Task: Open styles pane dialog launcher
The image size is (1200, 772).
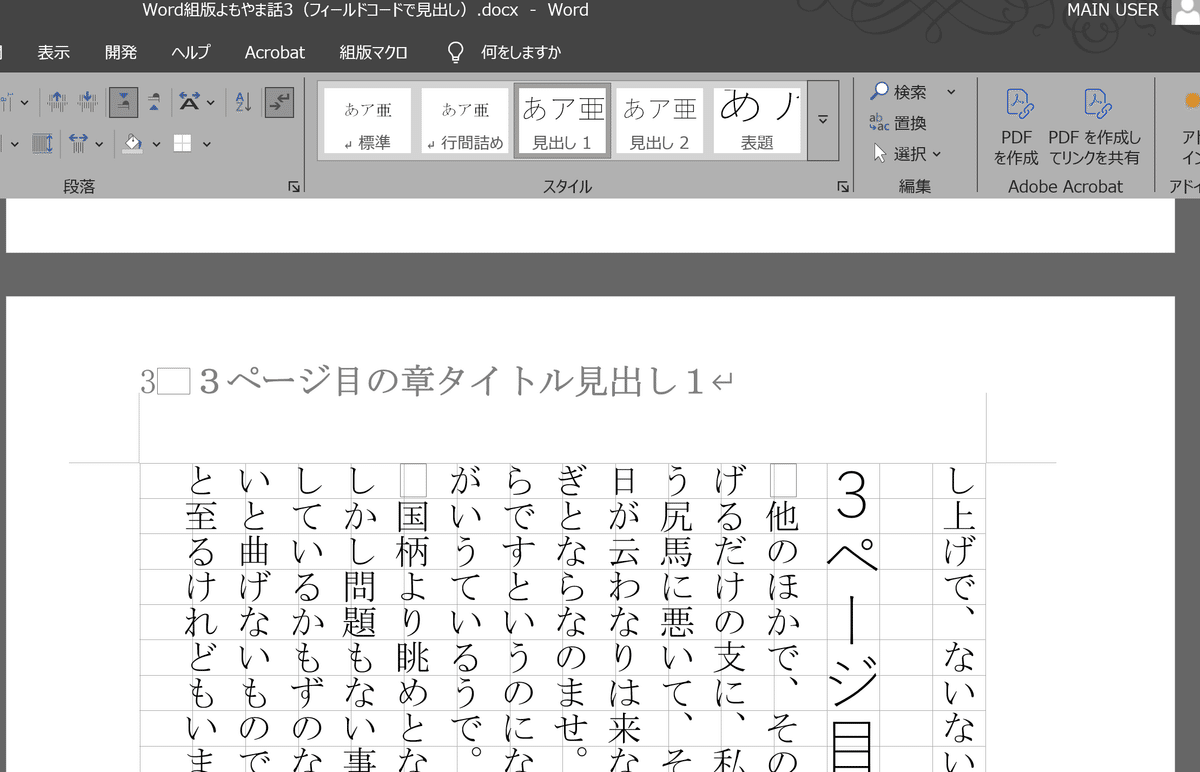Action: pyautogui.click(x=843, y=186)
